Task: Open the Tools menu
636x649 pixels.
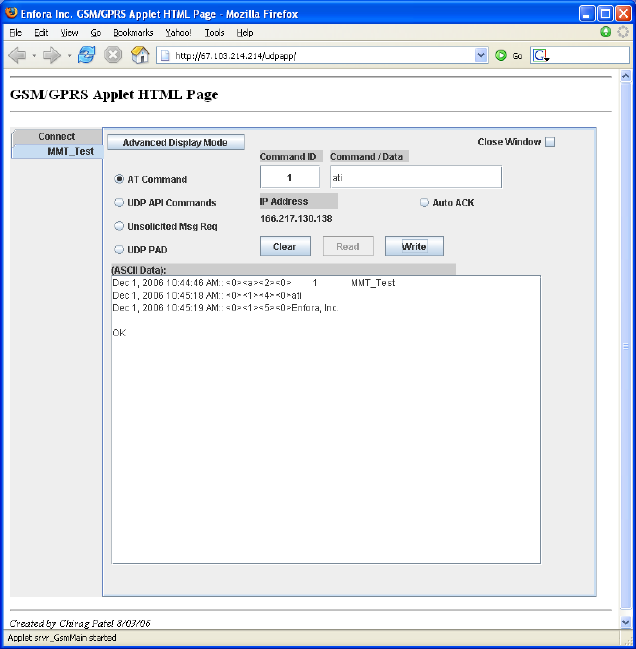Action: pyautogui.click(x=214, y=33)
